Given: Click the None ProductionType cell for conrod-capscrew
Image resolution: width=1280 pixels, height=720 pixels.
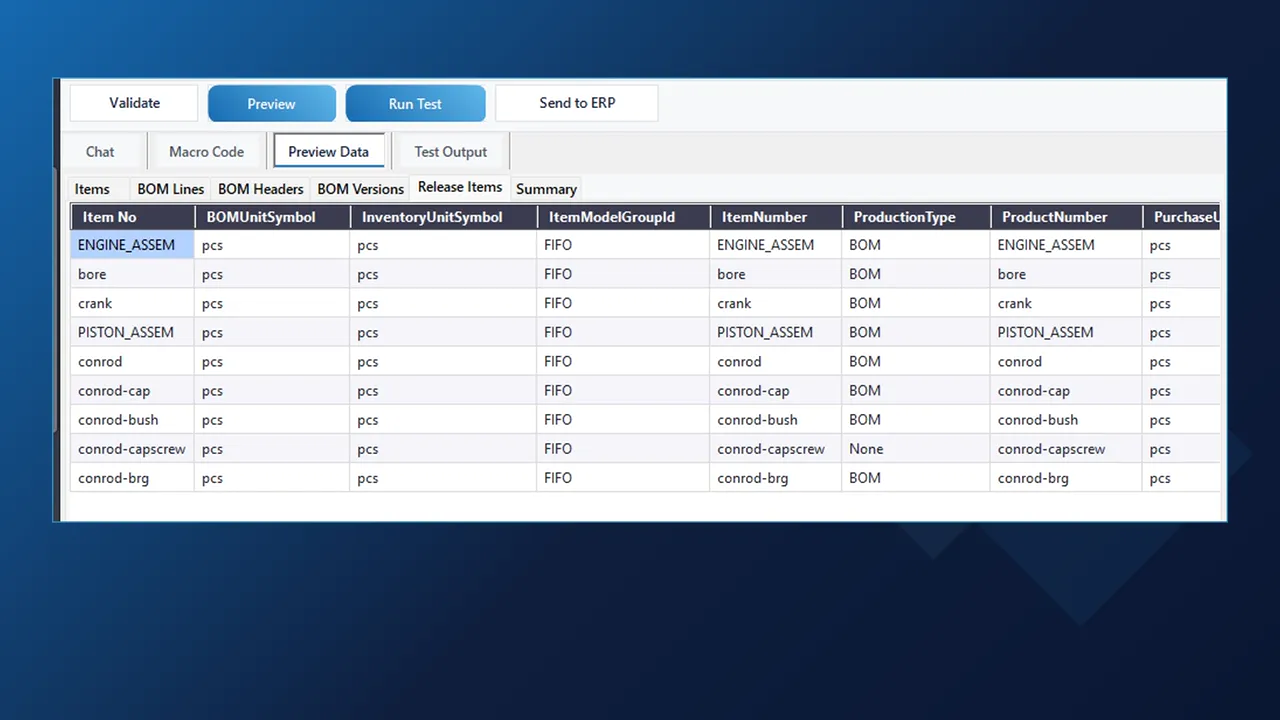Looking at the screenshot, I should (x=916, y=449).
